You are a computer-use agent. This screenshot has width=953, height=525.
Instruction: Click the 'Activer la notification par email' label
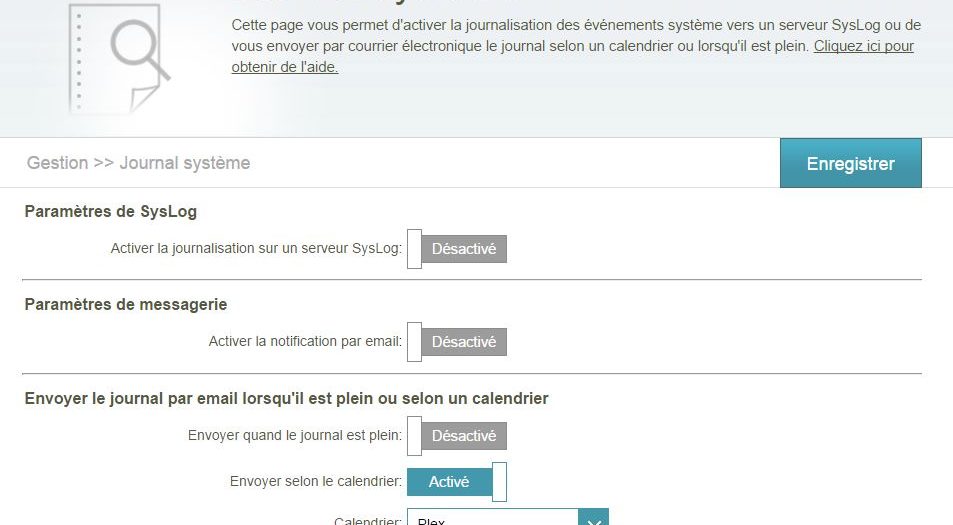[305, 342]
